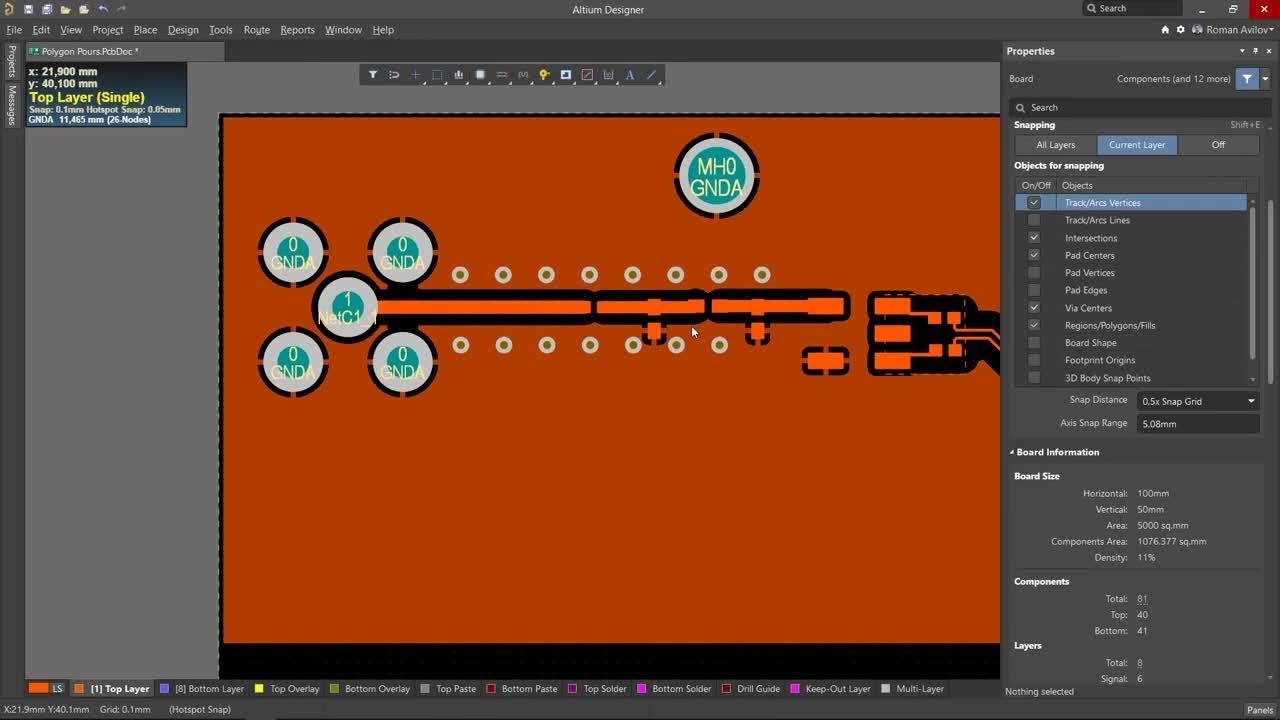Select the place polygon pour tool
This screenshot has height=720, width=1280.
point(566,75)
